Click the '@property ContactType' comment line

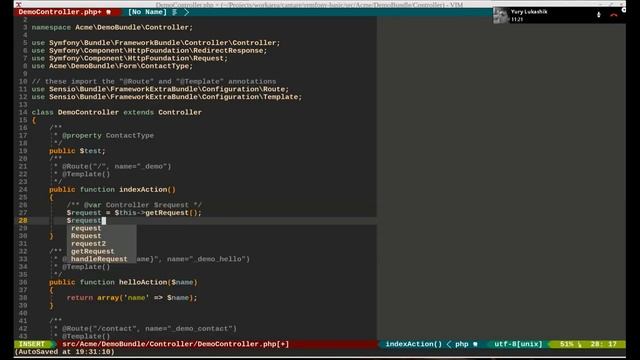click(108, 136)
